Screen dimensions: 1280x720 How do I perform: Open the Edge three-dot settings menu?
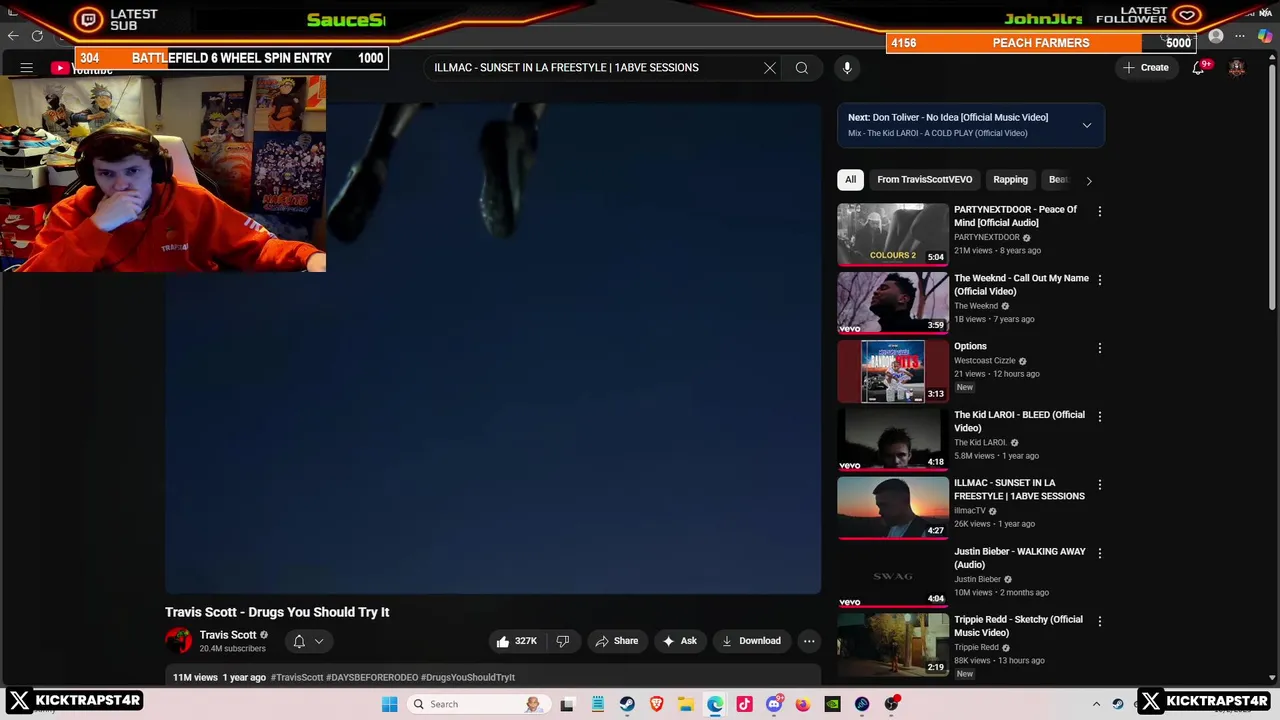tap(1240, 37)
